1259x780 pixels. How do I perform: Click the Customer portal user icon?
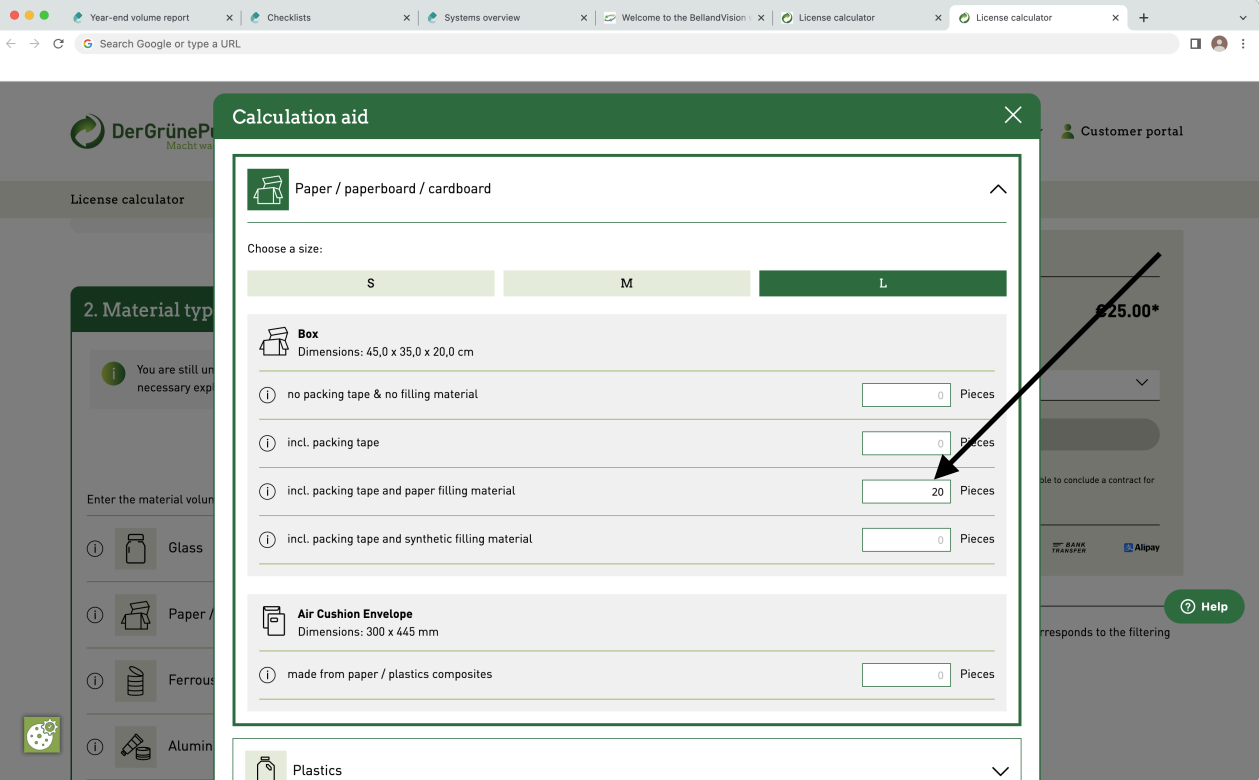coord(1067,131)
